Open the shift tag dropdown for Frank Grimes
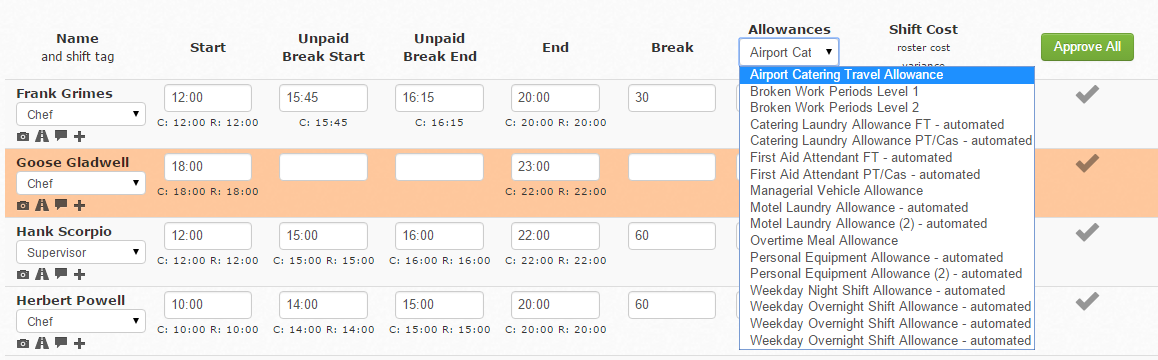The height and width of the screenshot is (360, 1158). tap(81, 115)
